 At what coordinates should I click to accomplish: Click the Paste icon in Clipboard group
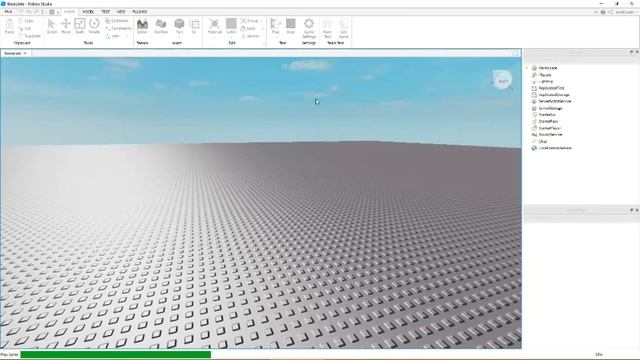pyautogui.click(x=9, y=27)
